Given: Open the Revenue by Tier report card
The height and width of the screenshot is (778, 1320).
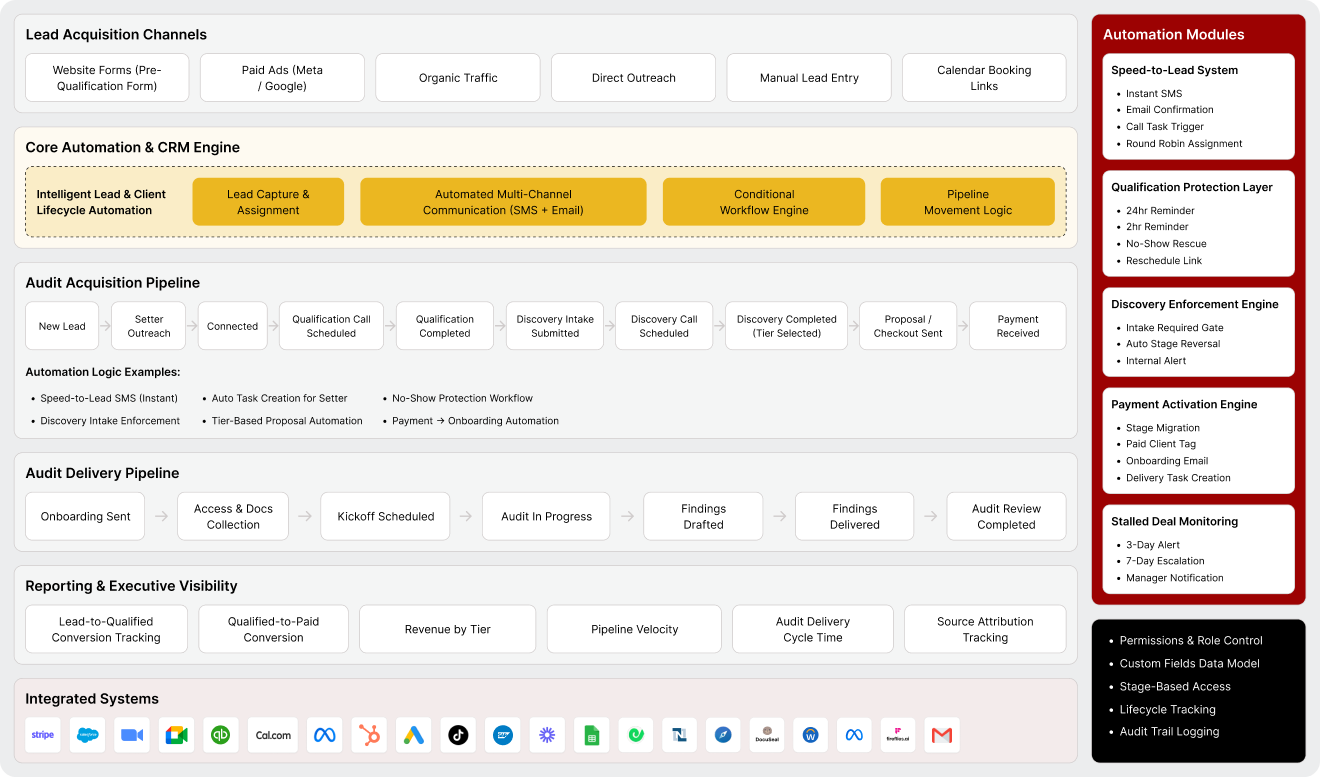Looking at the screenshot, I should tap(447, 629).
